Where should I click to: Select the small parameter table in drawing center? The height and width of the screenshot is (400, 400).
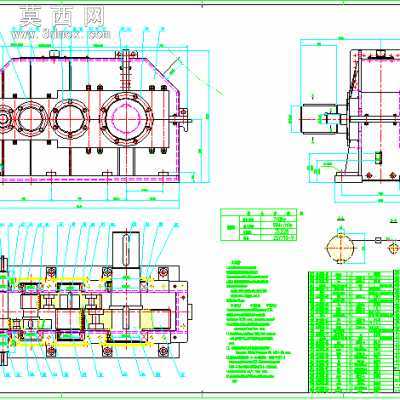tap(258, 225)
